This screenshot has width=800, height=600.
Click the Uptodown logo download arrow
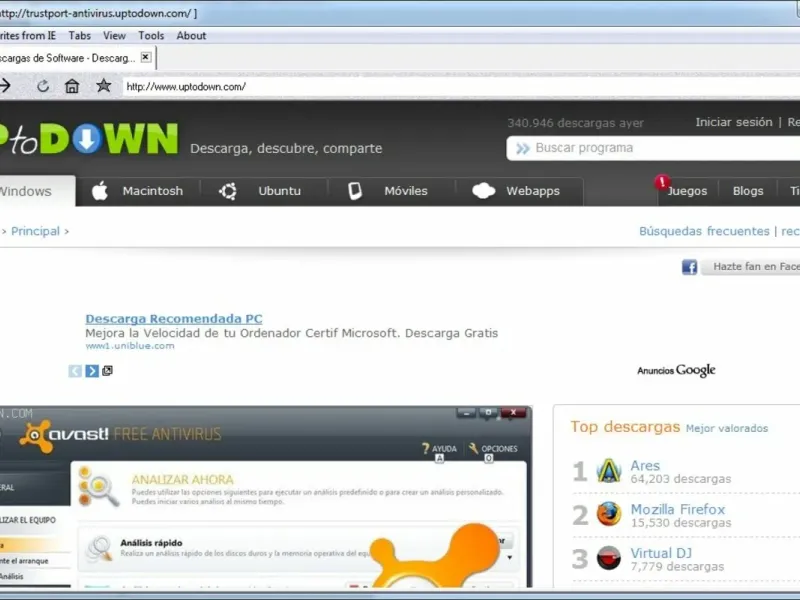(x=87, y=139)
